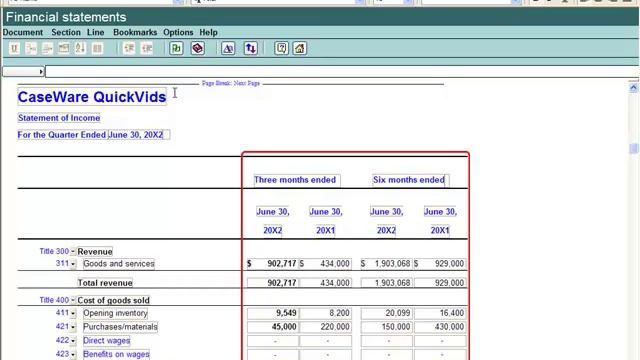Open dropdown arrow next to line 311
640x360 pixels.
73,264
